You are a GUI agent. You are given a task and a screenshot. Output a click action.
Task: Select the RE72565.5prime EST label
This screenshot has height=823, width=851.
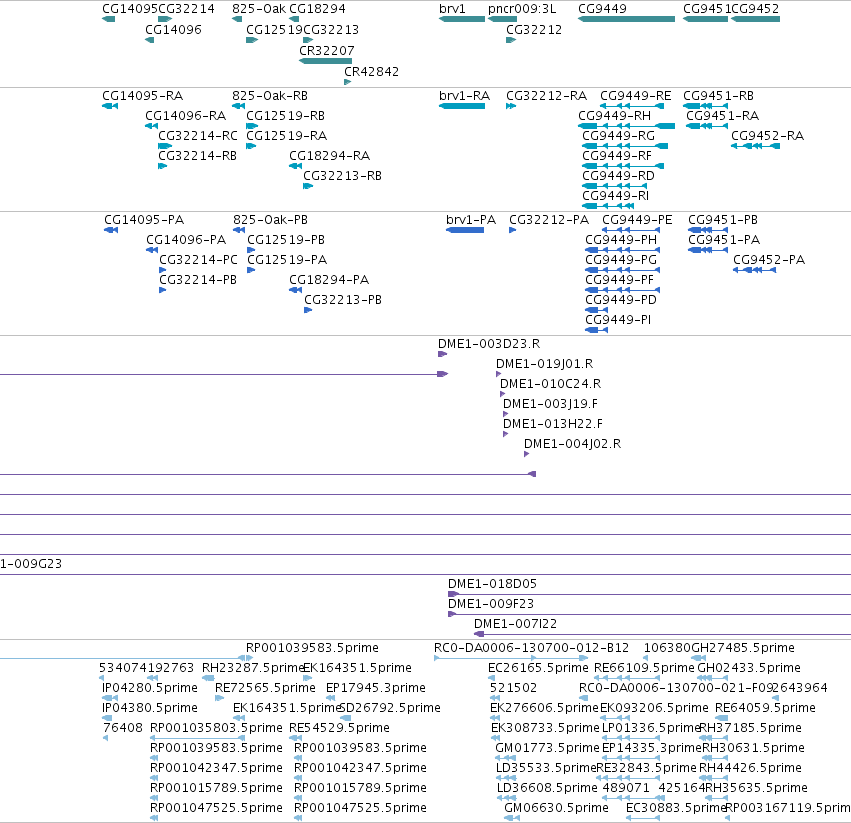pos(265,688)
